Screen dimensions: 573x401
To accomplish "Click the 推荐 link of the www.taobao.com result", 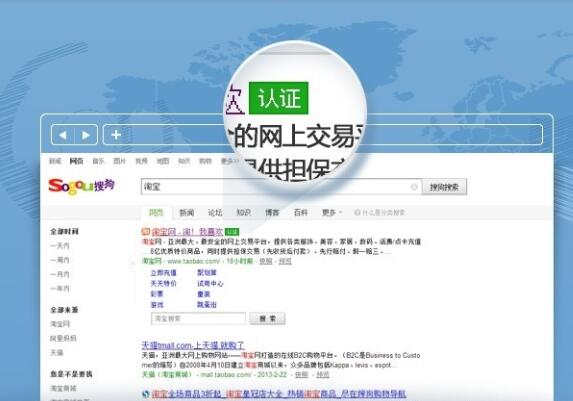I will (285, 261).
